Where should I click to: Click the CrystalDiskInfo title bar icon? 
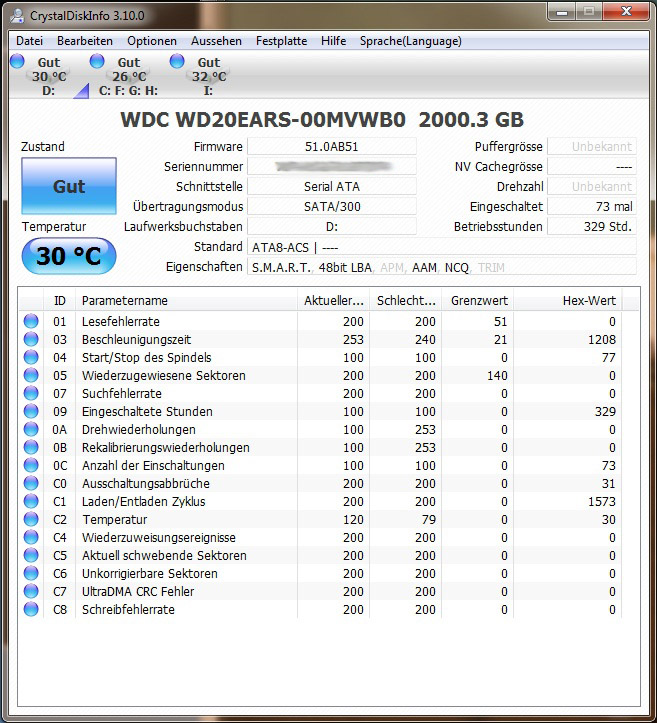18,16
